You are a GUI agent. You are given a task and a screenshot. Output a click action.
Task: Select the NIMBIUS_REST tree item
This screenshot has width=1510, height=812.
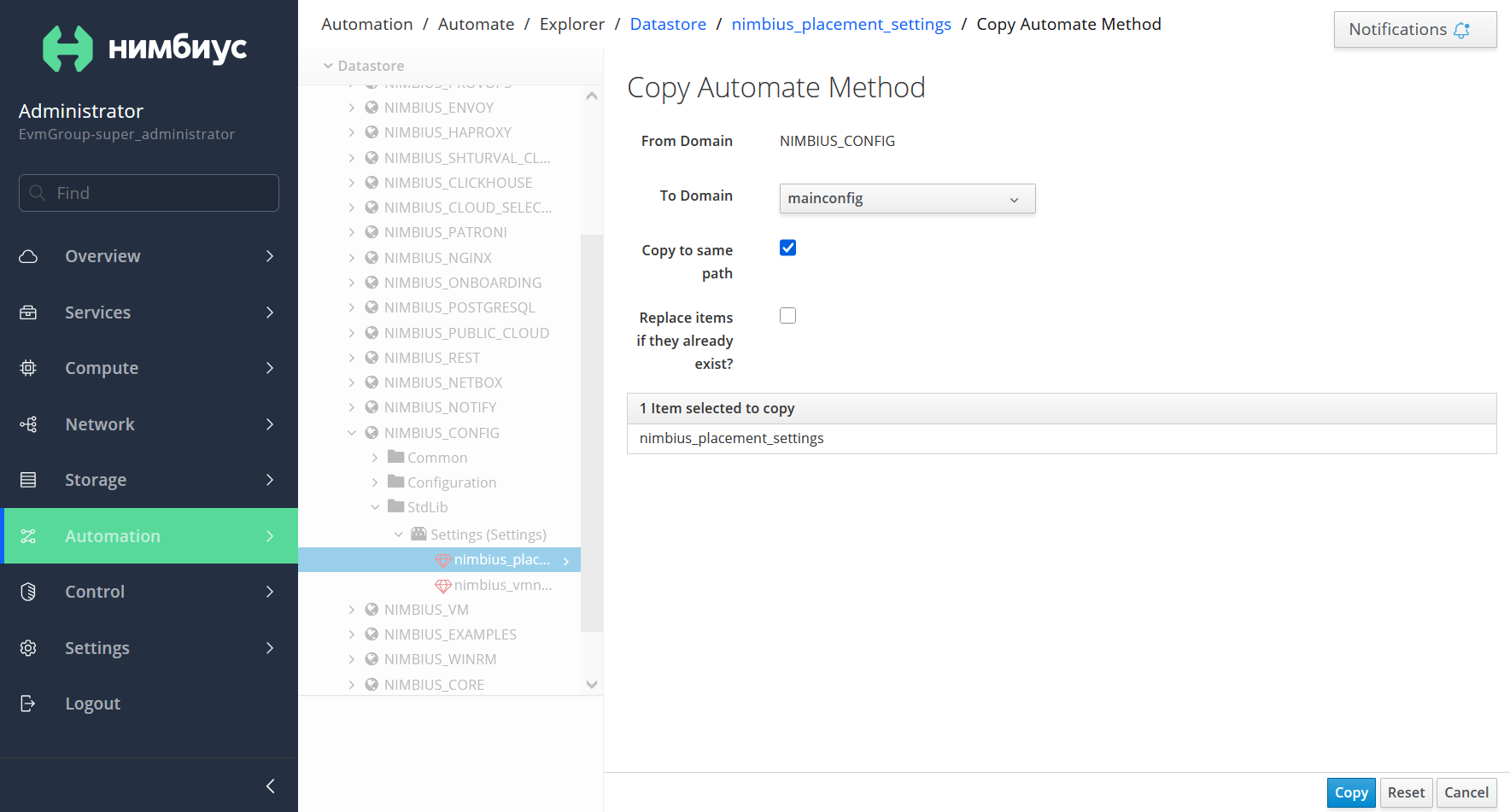point(432,358)
